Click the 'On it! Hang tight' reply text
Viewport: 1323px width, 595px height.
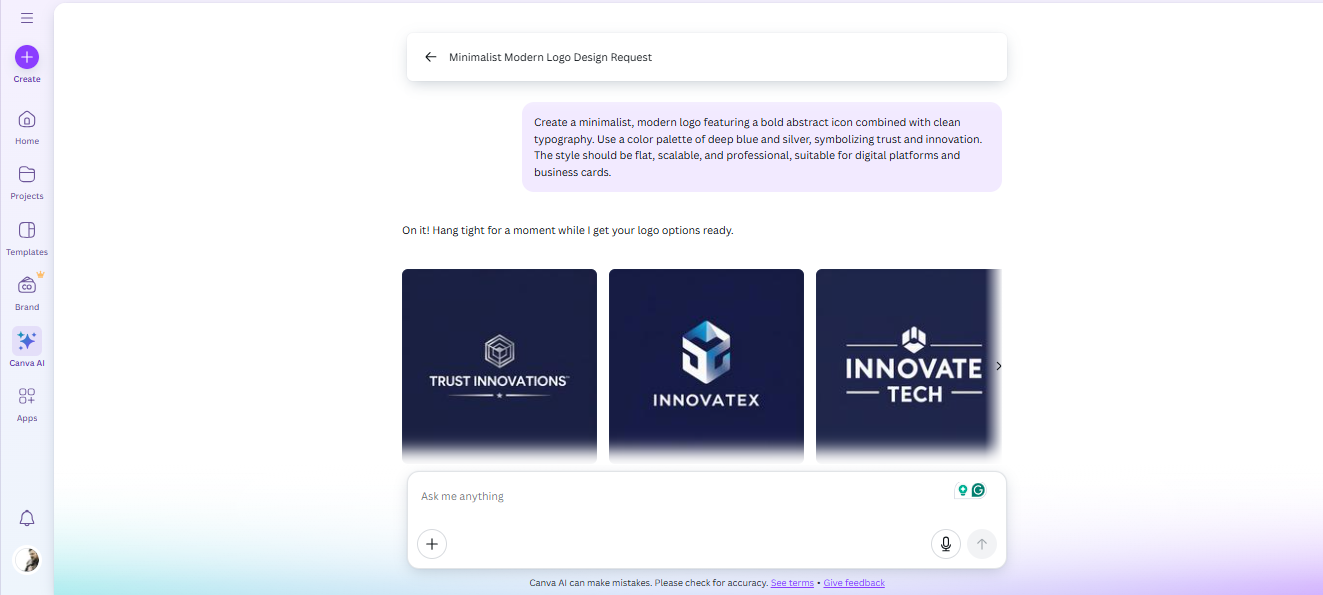pos(568,230)
